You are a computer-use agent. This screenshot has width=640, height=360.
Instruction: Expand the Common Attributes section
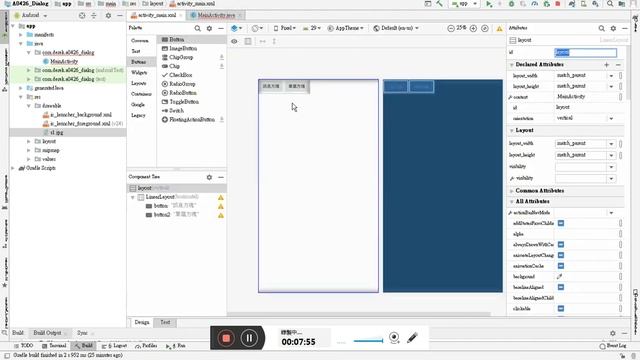(x=511, y=191)
